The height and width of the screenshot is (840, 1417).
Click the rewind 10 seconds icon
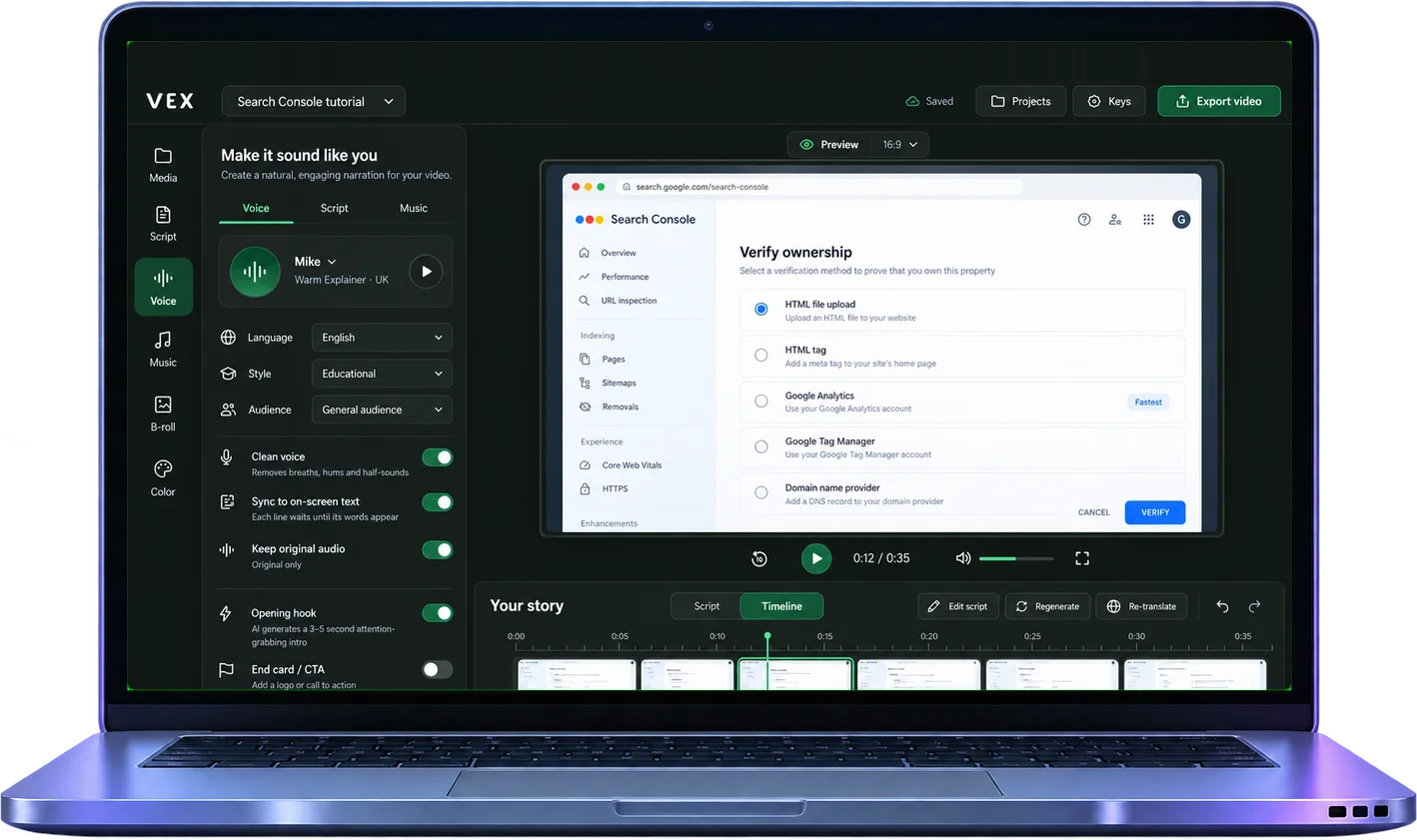coord(759,558)
